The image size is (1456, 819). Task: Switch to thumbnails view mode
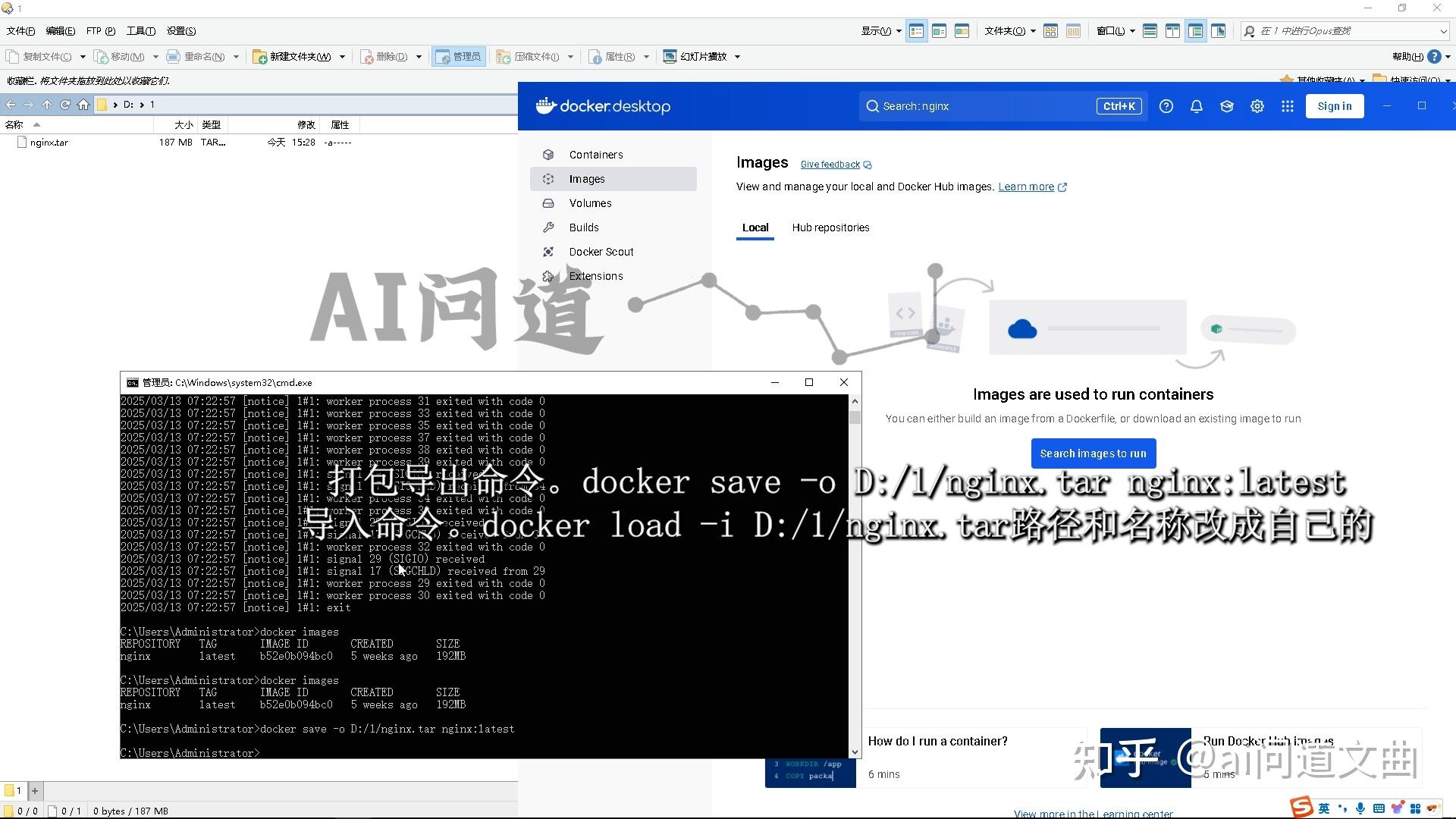pos(962,31)
